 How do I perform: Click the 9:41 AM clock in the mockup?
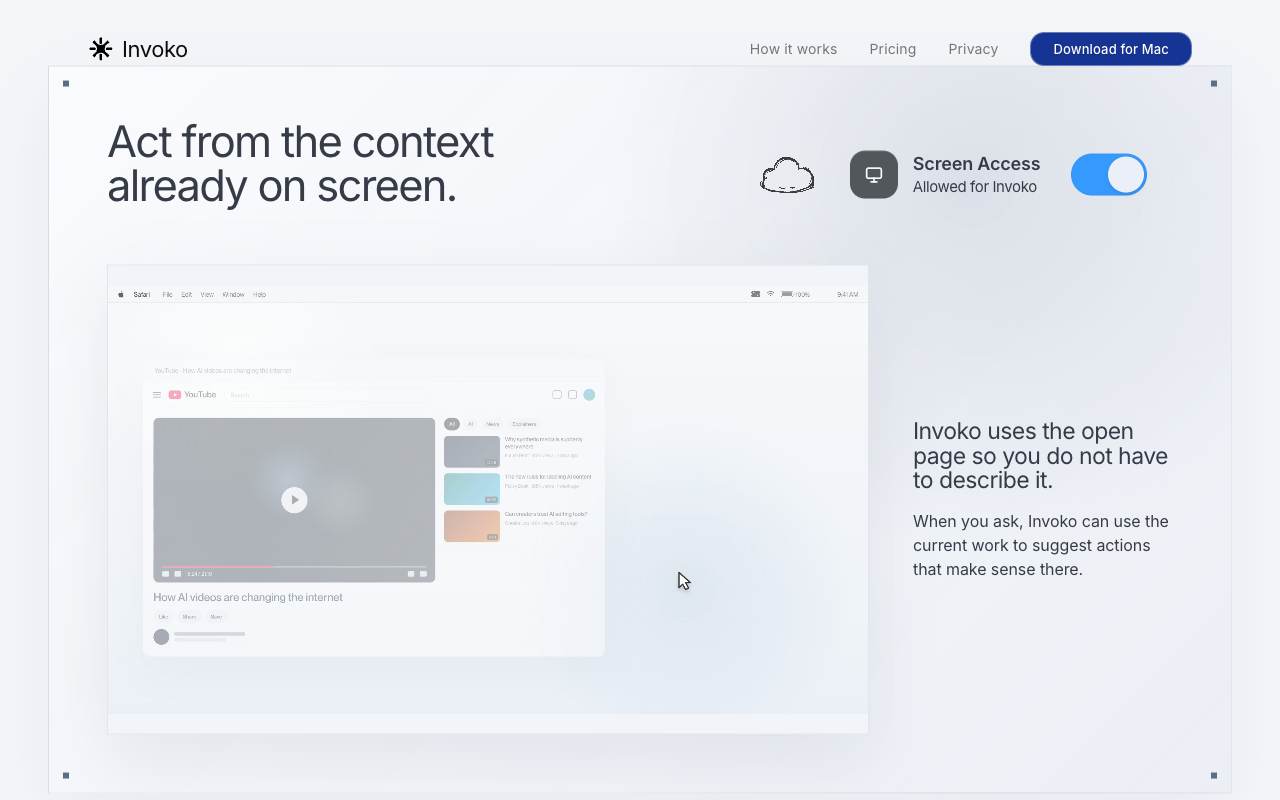(x=847, y=294)
